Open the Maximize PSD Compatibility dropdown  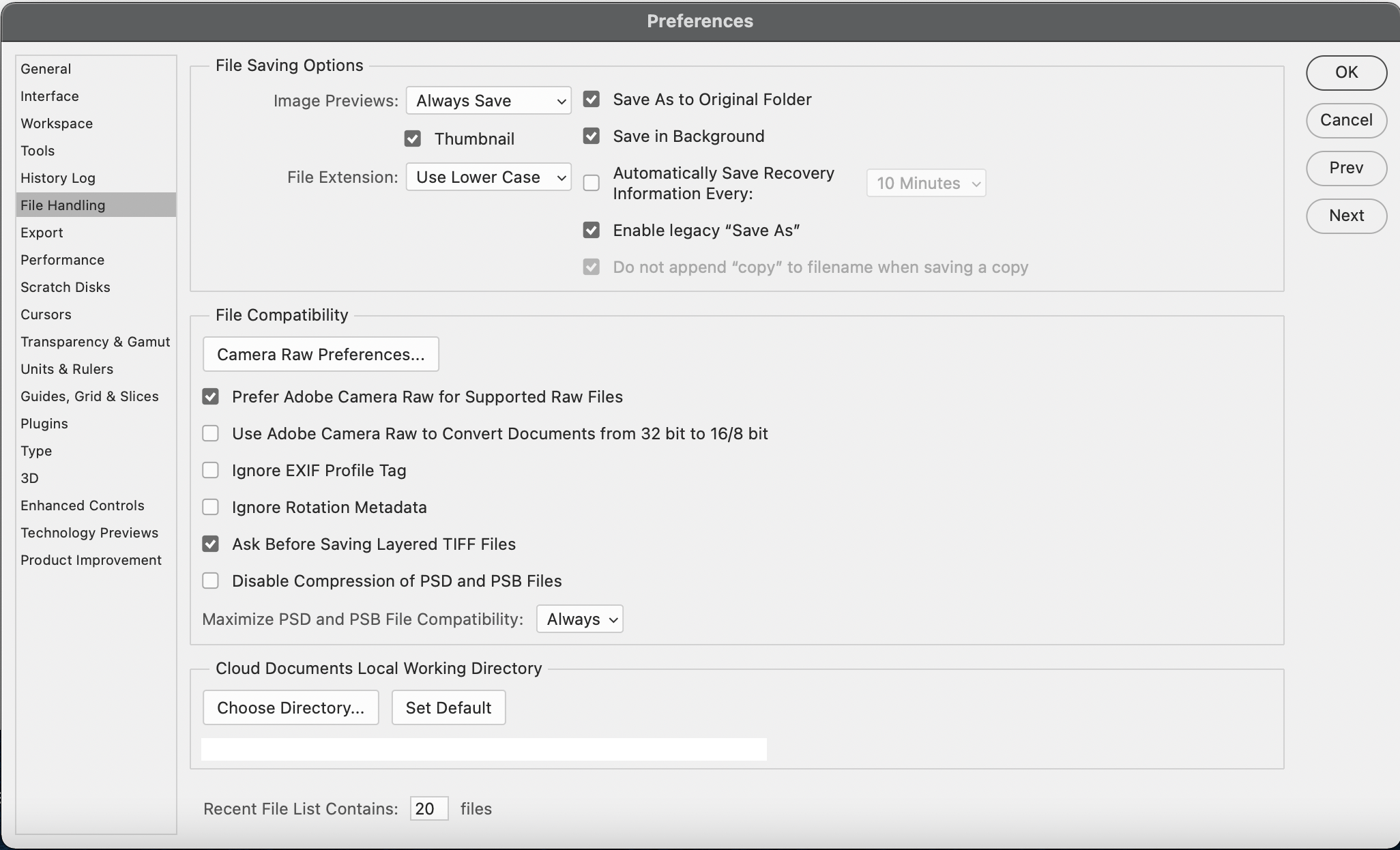pyautogui.click(x=579, y=619)
